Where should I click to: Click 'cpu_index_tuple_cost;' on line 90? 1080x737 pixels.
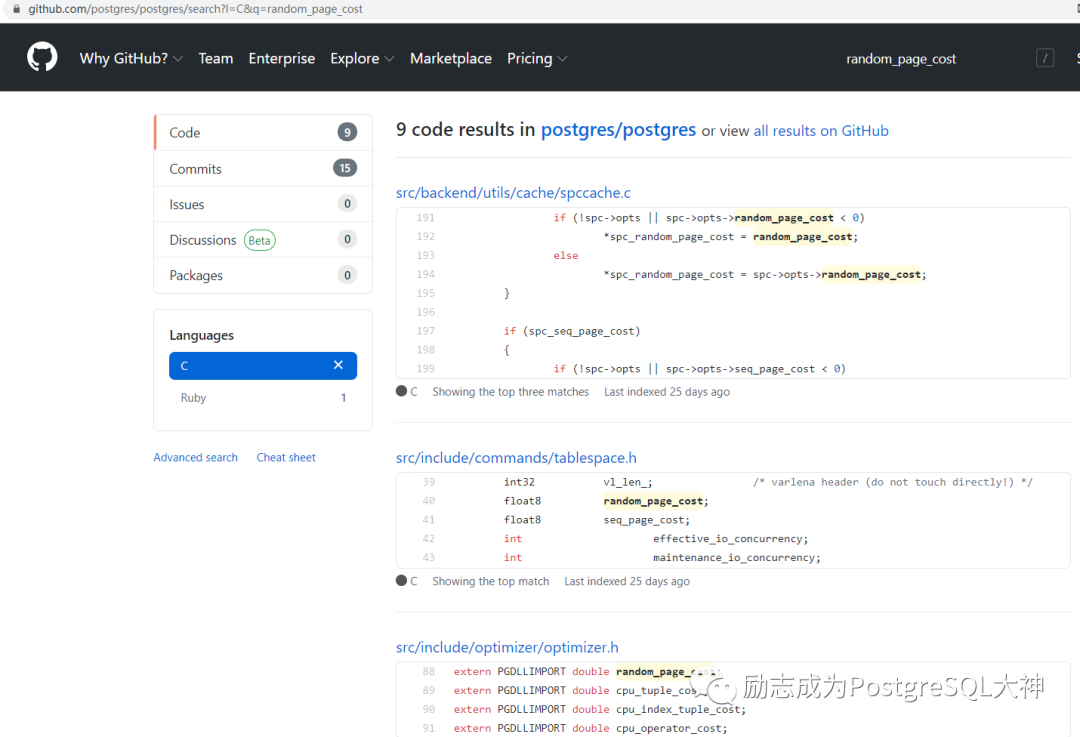(681, 709)
